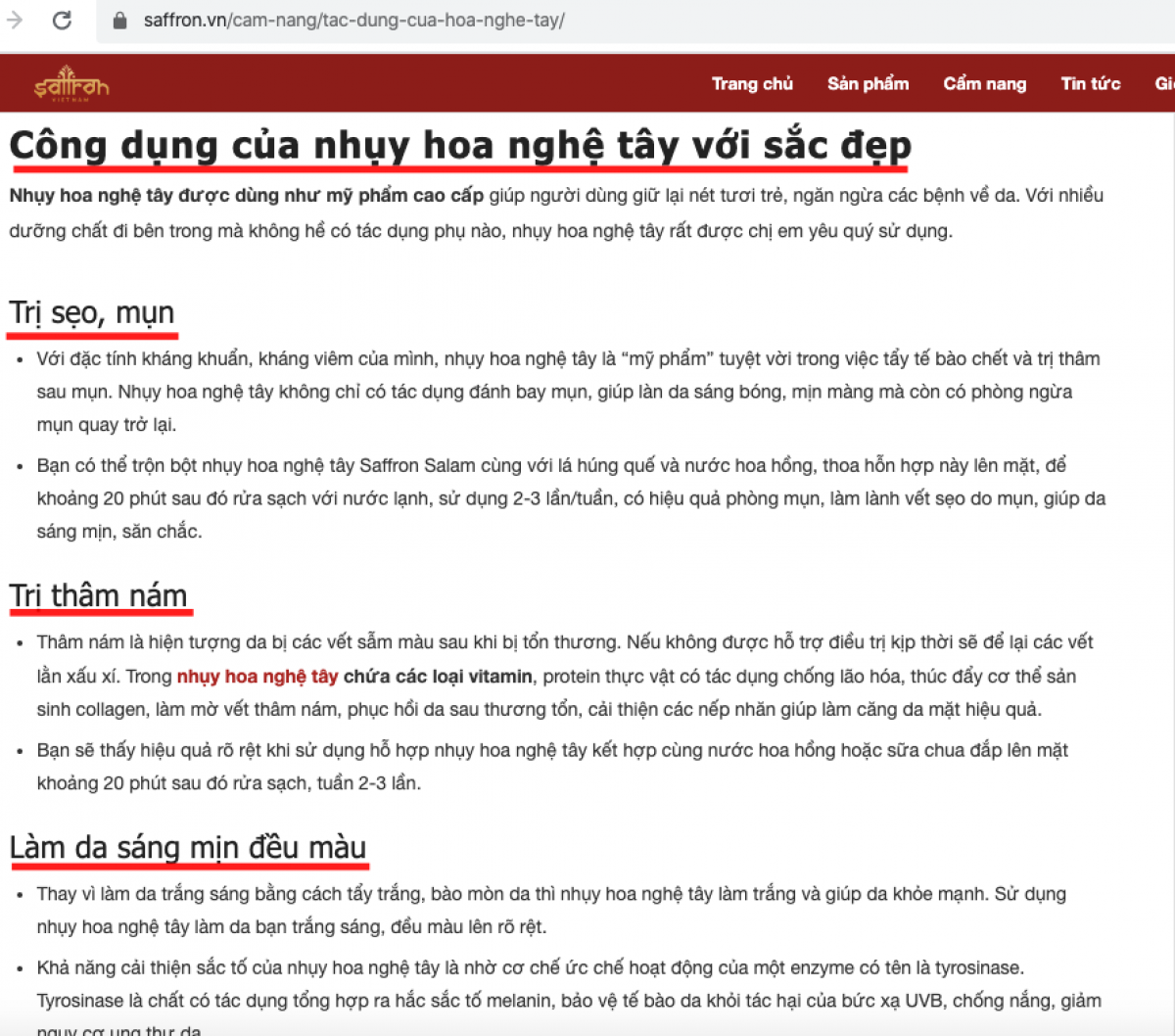This screenshot has width=1175, height=1036.
Task: Reload the page with the refresh icon
Action: point(62,20)
